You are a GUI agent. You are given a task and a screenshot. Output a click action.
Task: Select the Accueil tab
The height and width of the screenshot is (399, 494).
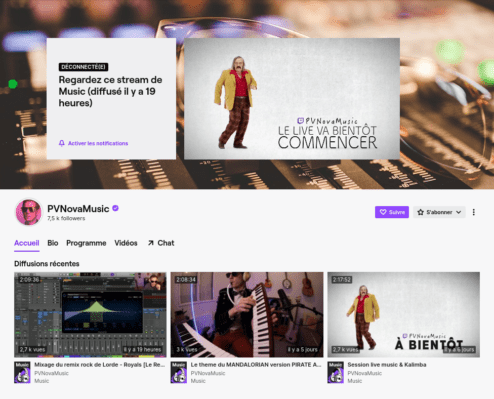(27, 243)
